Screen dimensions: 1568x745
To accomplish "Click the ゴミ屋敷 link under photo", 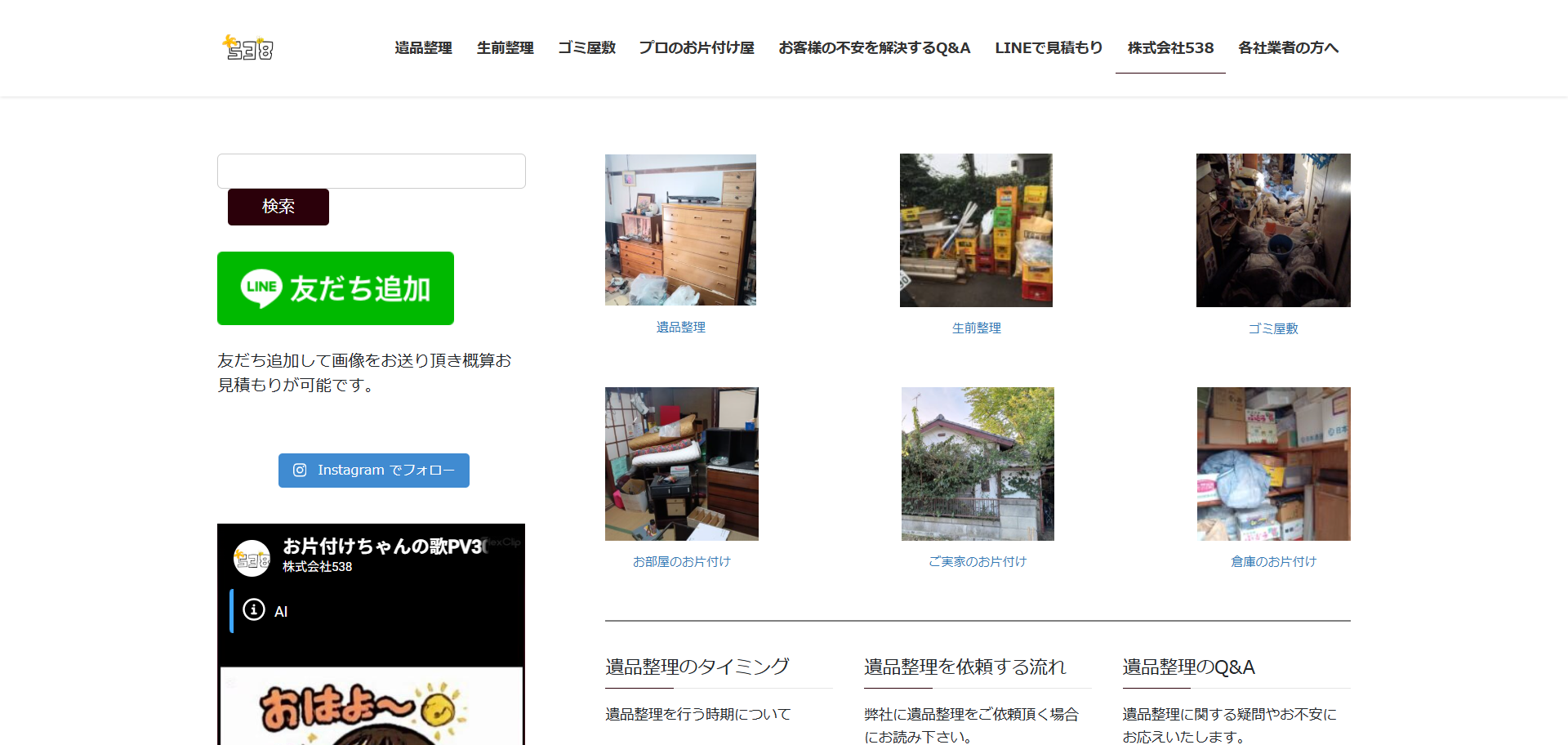I will [1273, 329].
